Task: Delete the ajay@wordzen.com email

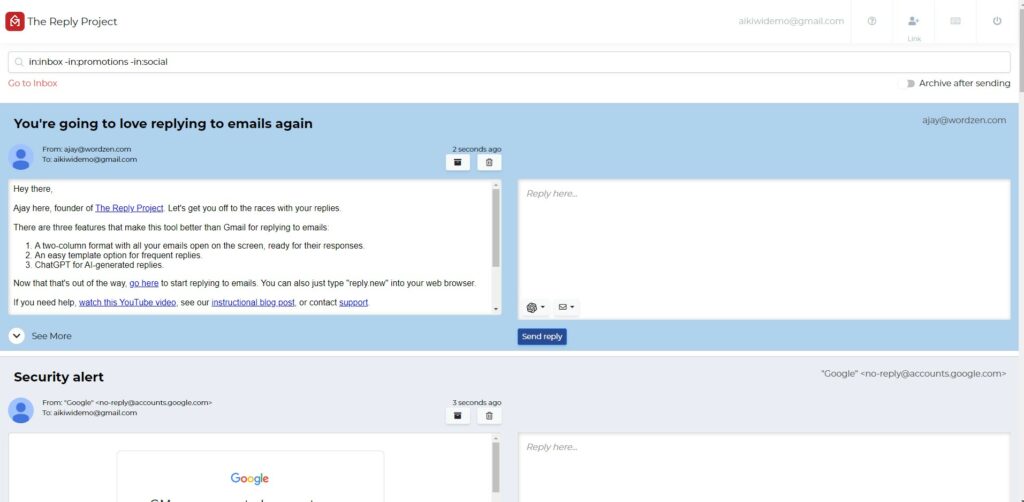Action: 489,163
